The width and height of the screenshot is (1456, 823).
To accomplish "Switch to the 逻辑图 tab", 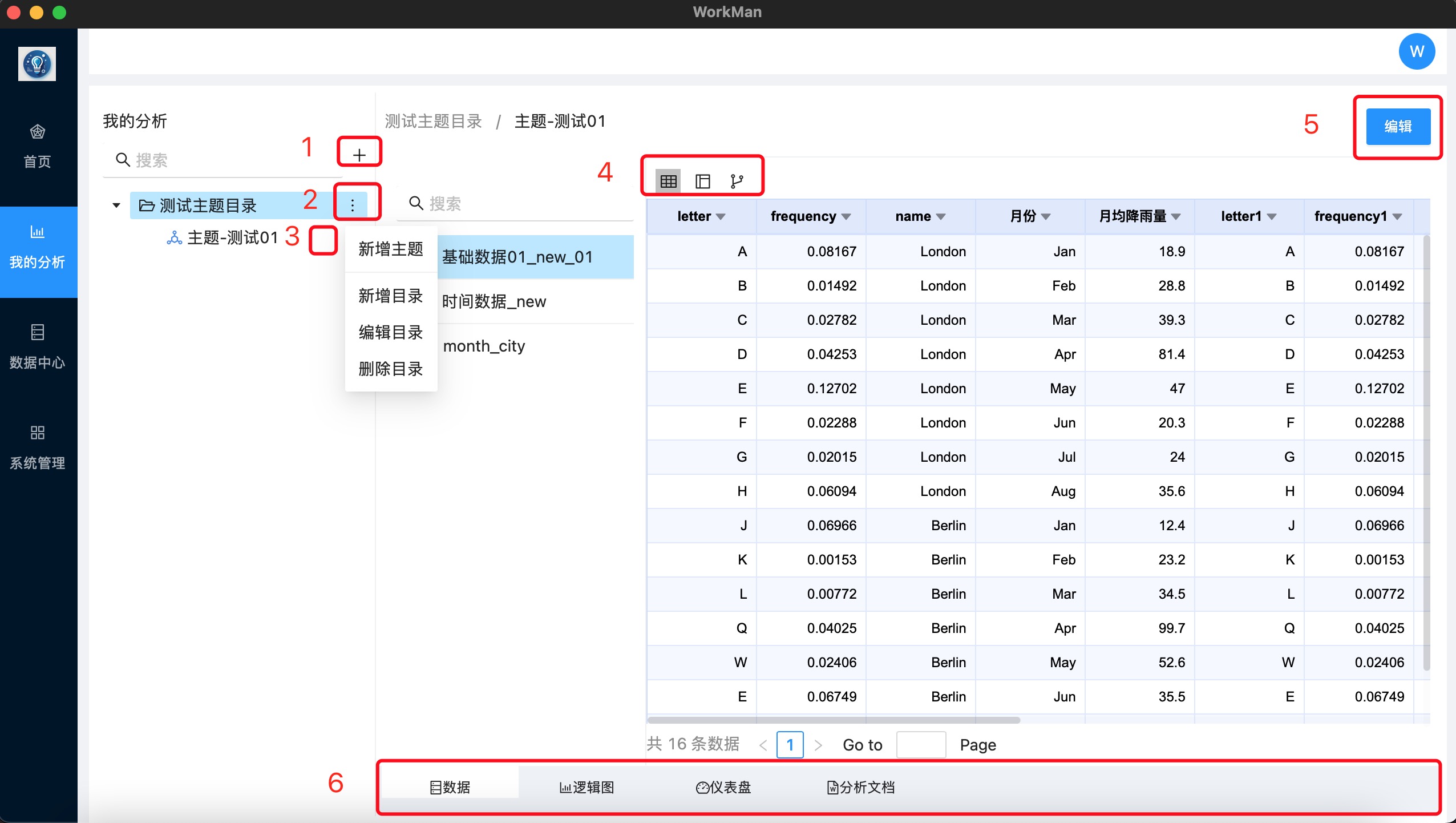I will coord(587,787).
